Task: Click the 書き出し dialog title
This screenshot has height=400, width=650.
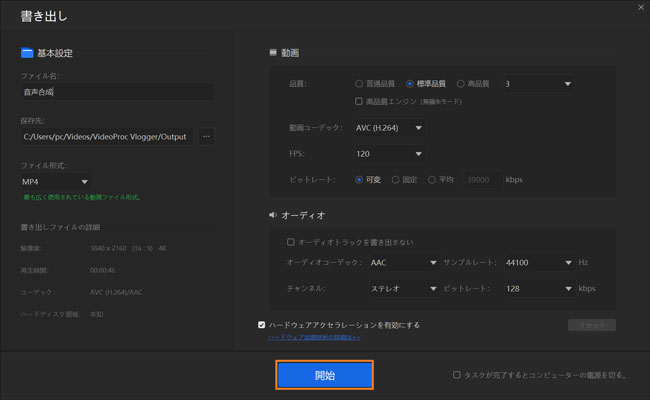Action: (x=44, y=16)
